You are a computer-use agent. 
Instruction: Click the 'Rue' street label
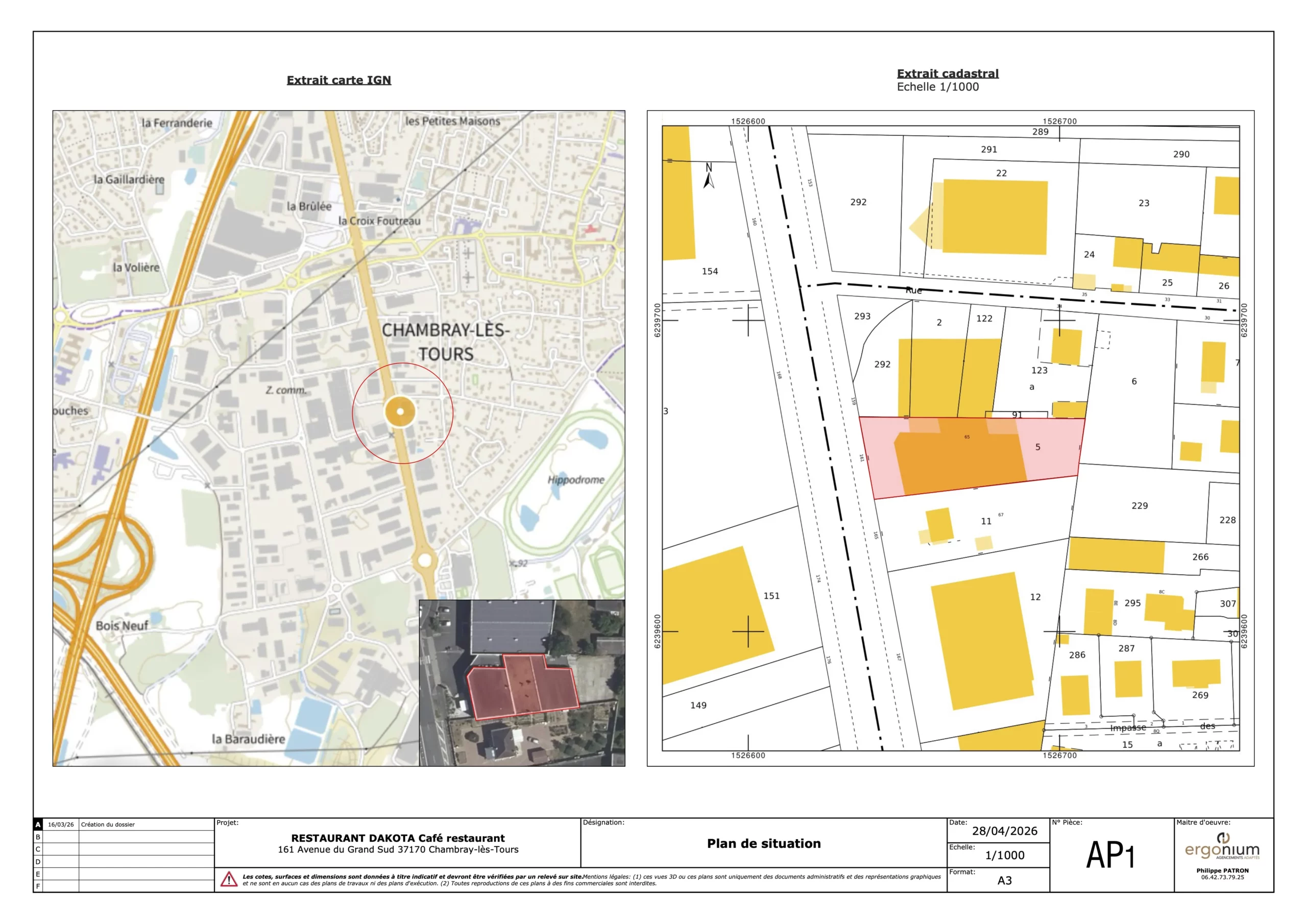(914, 290)
